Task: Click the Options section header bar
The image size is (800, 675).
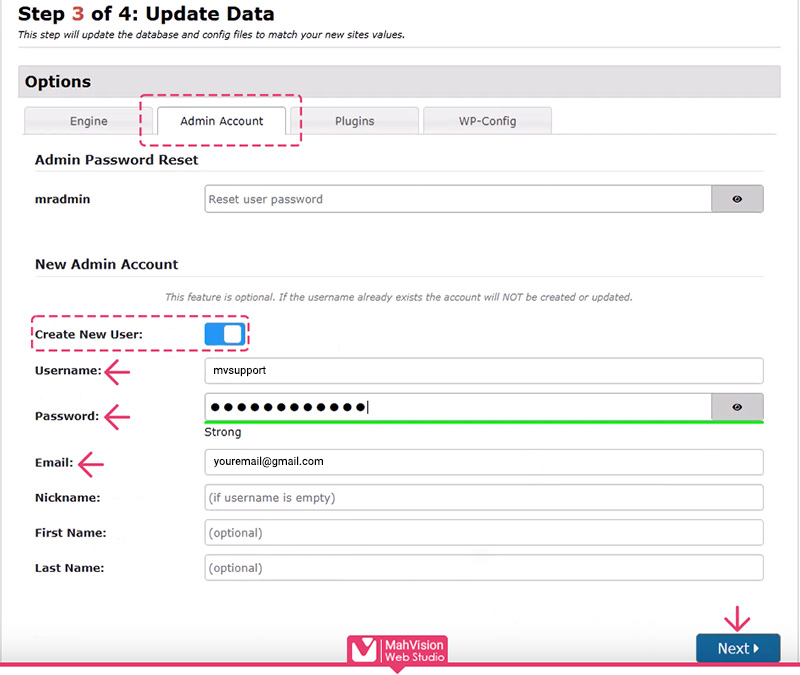Action: point(398,82)
